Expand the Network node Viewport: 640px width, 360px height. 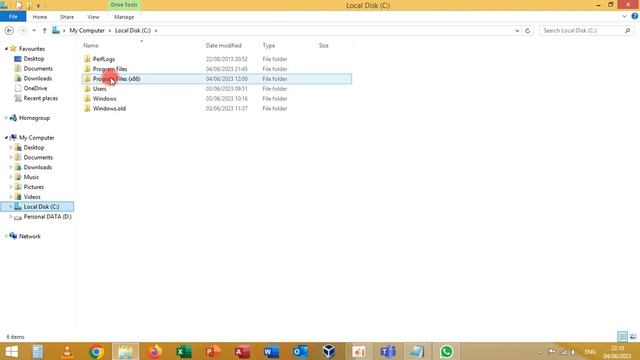point(6,236)
